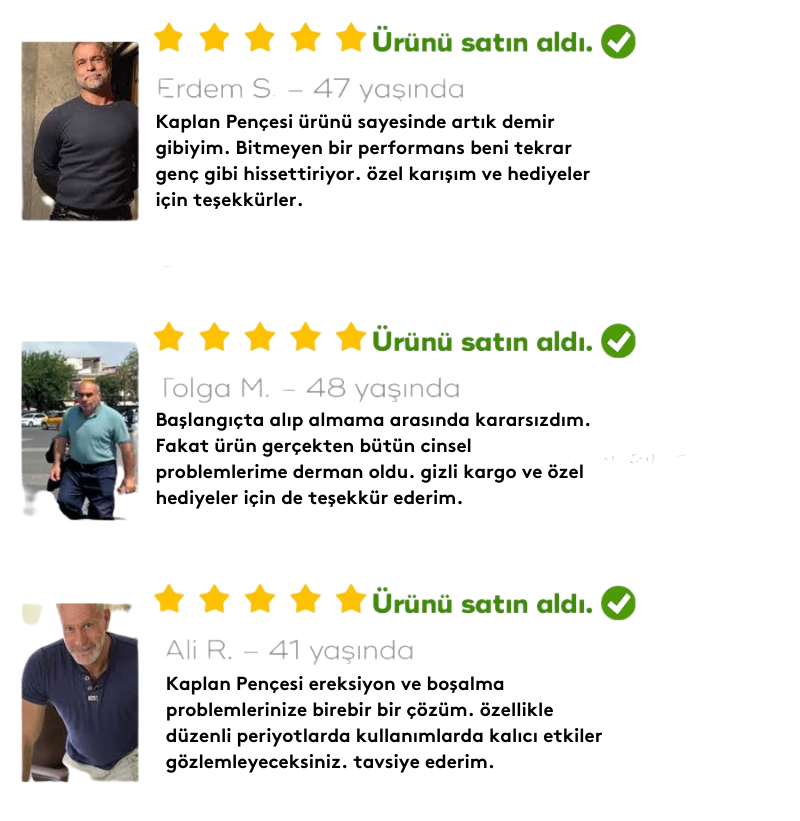Viewport: 800px width, 821px height.
Task: Click the top 'Ürünü satın aldı.' label
Action: (x=482, y=42)
